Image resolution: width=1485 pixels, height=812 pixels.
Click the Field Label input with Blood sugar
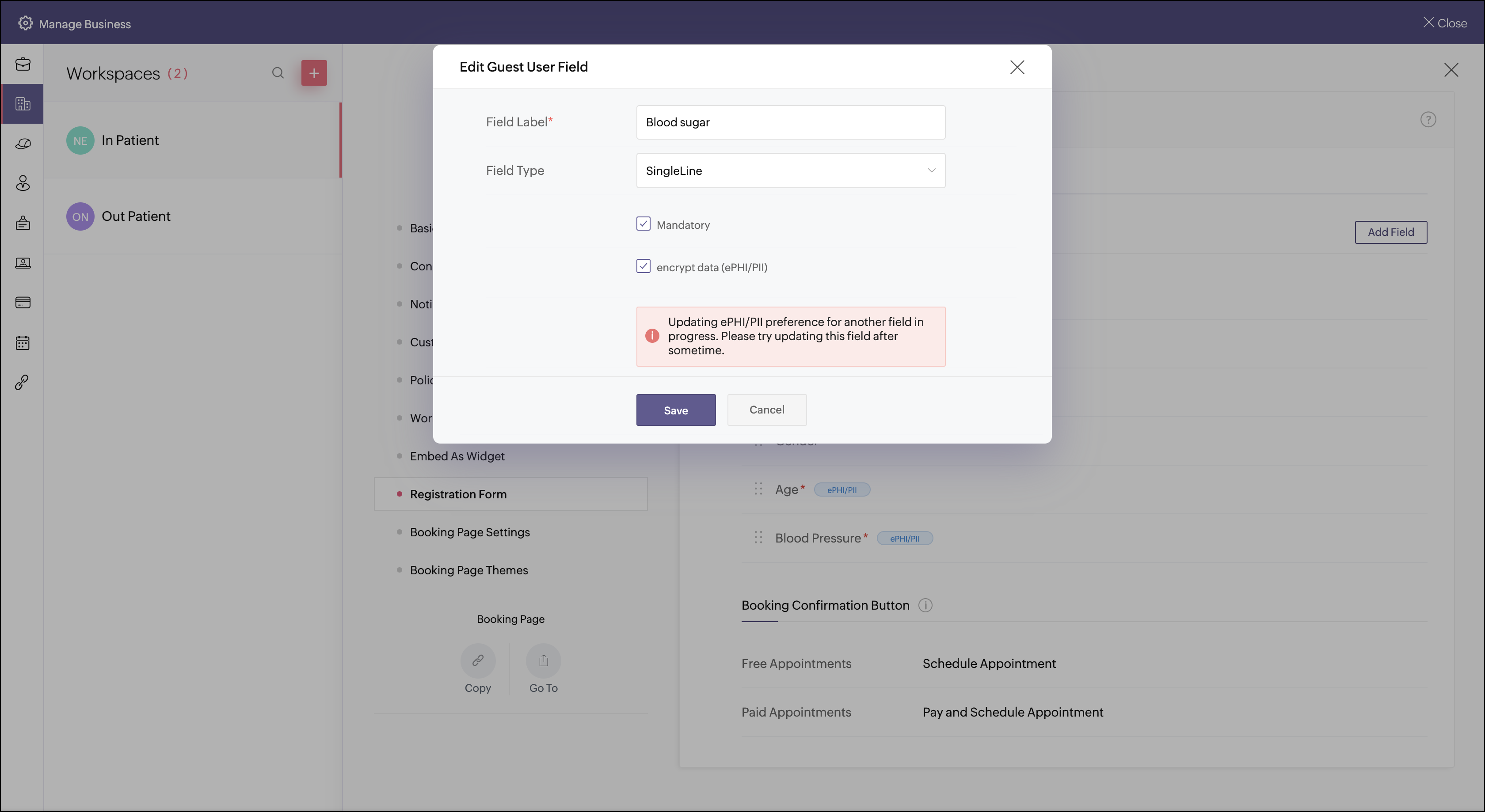[790, 122]
